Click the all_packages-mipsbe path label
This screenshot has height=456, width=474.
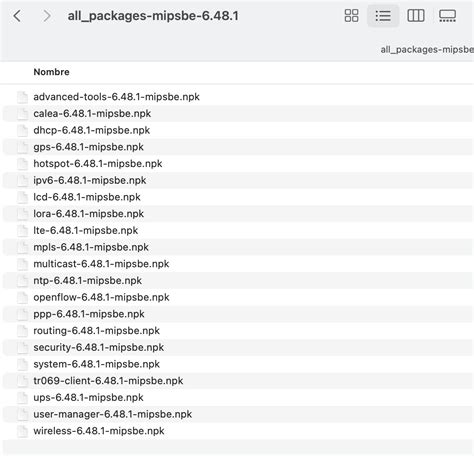(x=427, y=50)
